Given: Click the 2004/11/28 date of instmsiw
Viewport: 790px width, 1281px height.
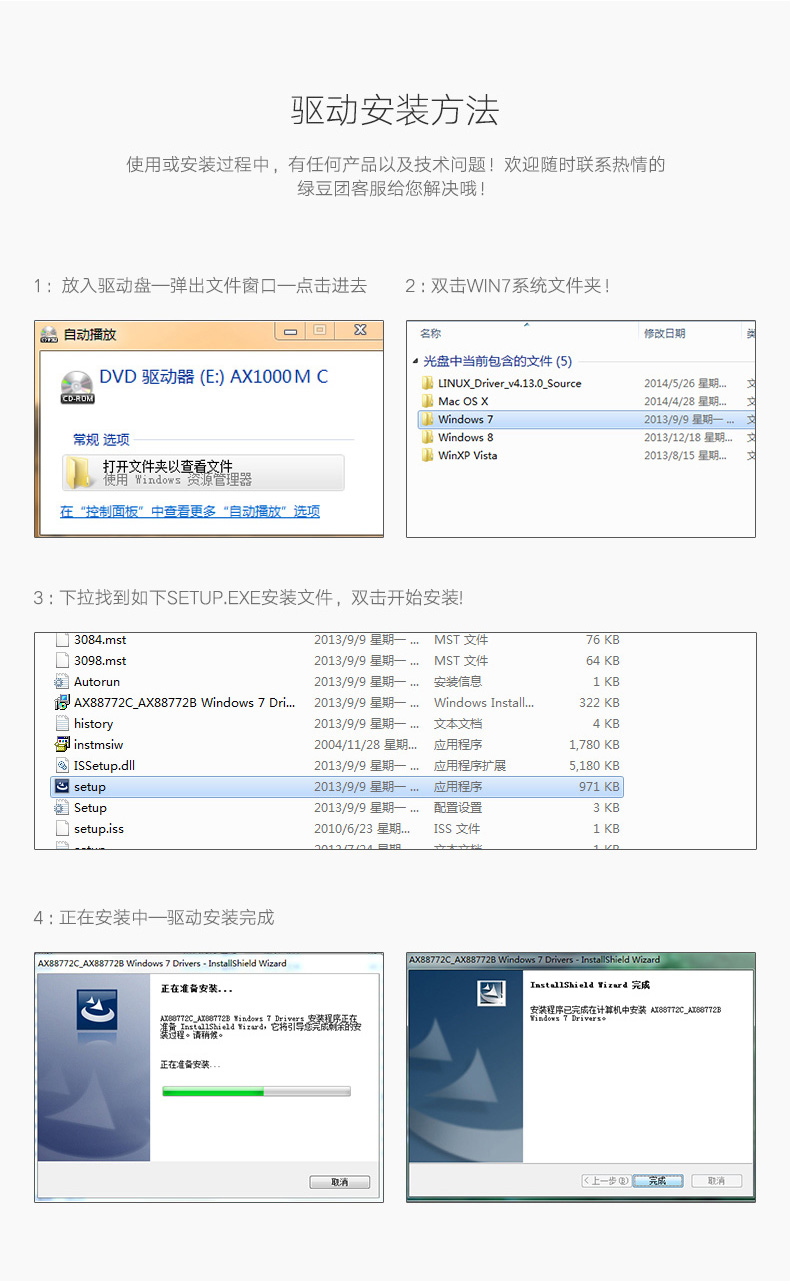Looking at the screenshot, I should 366,744.
